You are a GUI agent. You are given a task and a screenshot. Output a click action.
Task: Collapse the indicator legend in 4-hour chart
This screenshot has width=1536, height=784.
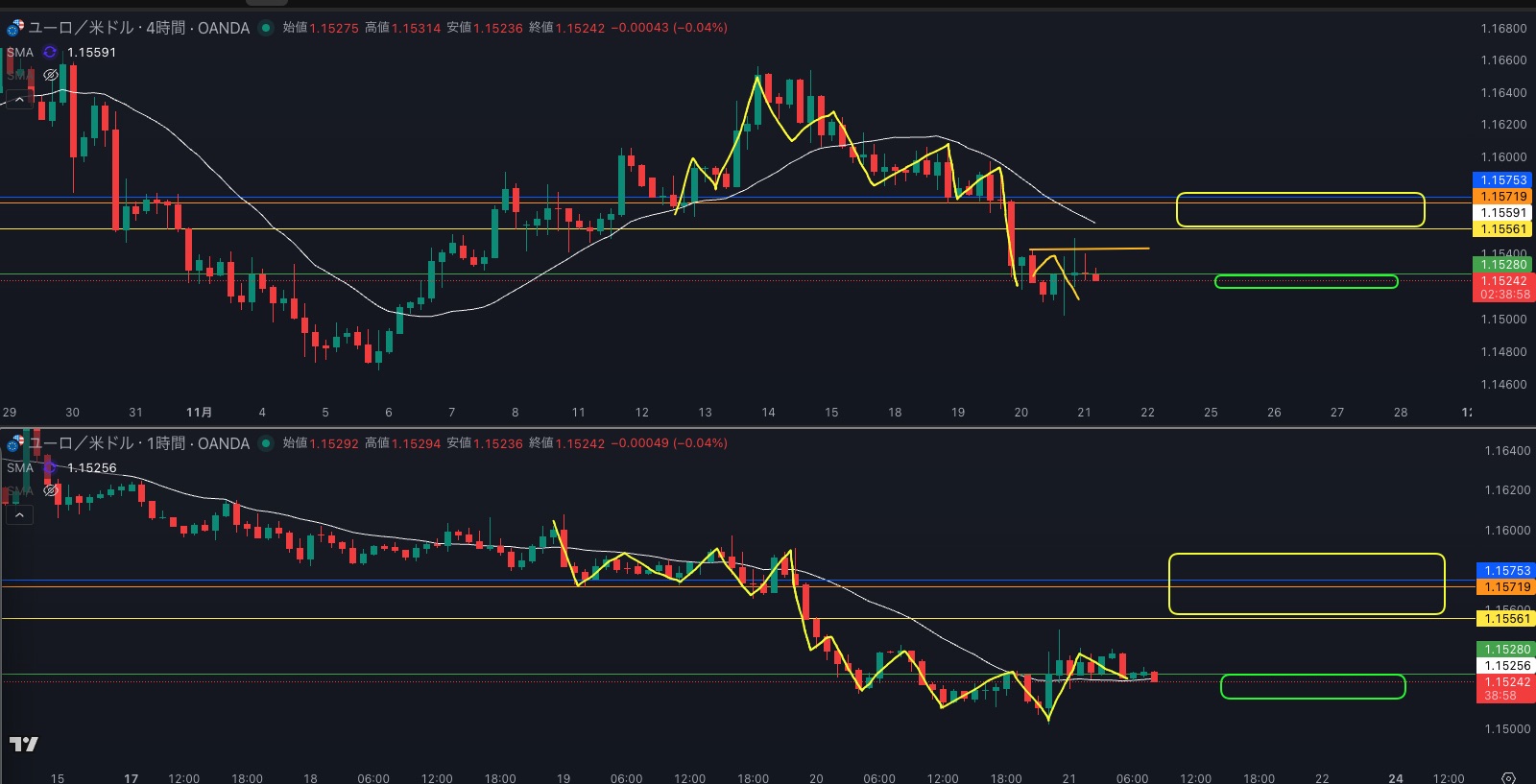click(19, 99)
